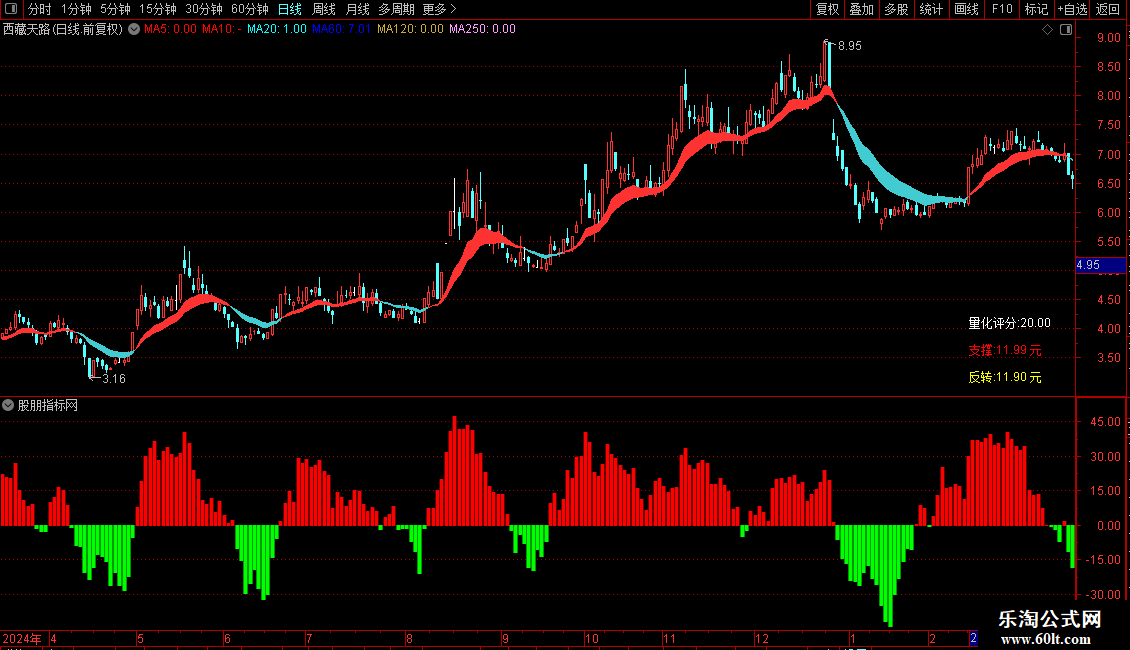Select the 15分钟 period
Viewport: 1130px width, 650px height.
pyautogui.click(x=158, y=9)
